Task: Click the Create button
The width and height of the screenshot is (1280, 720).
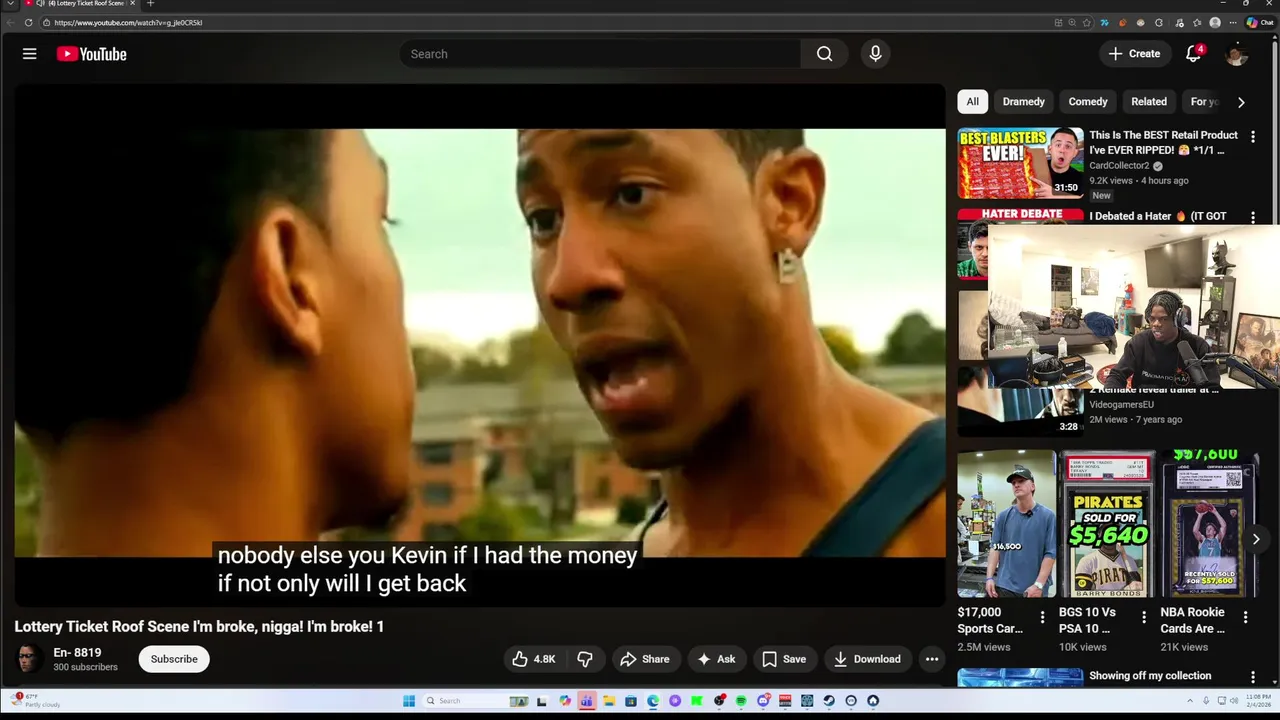Action: tap(1135, 54)
